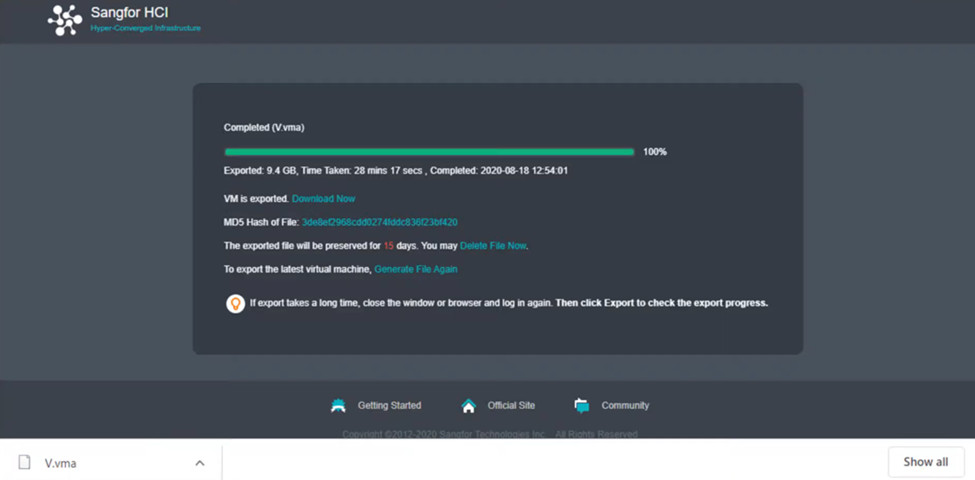Click the Completed (V.vma) status text
Screen dimensions: 975x480
264,127
